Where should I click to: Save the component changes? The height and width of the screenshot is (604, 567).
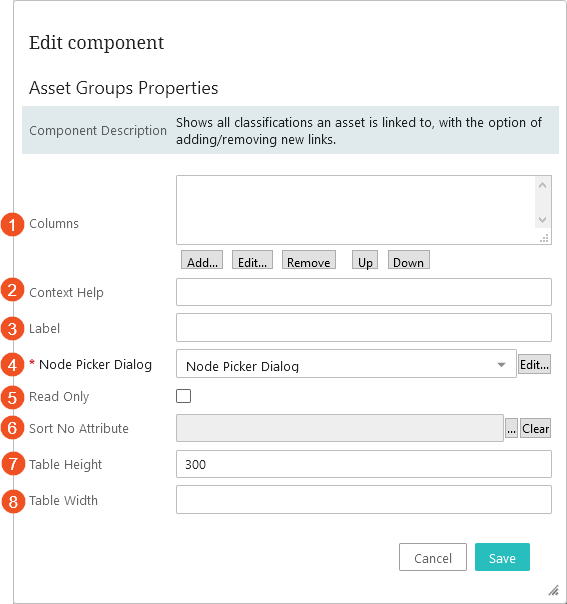point(502,557)
